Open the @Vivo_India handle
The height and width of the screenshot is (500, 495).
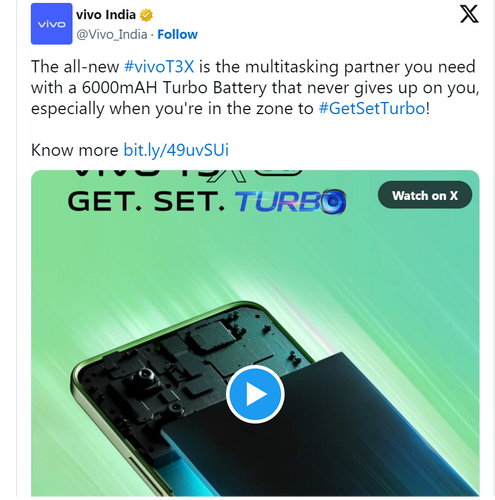click(112, 34)
